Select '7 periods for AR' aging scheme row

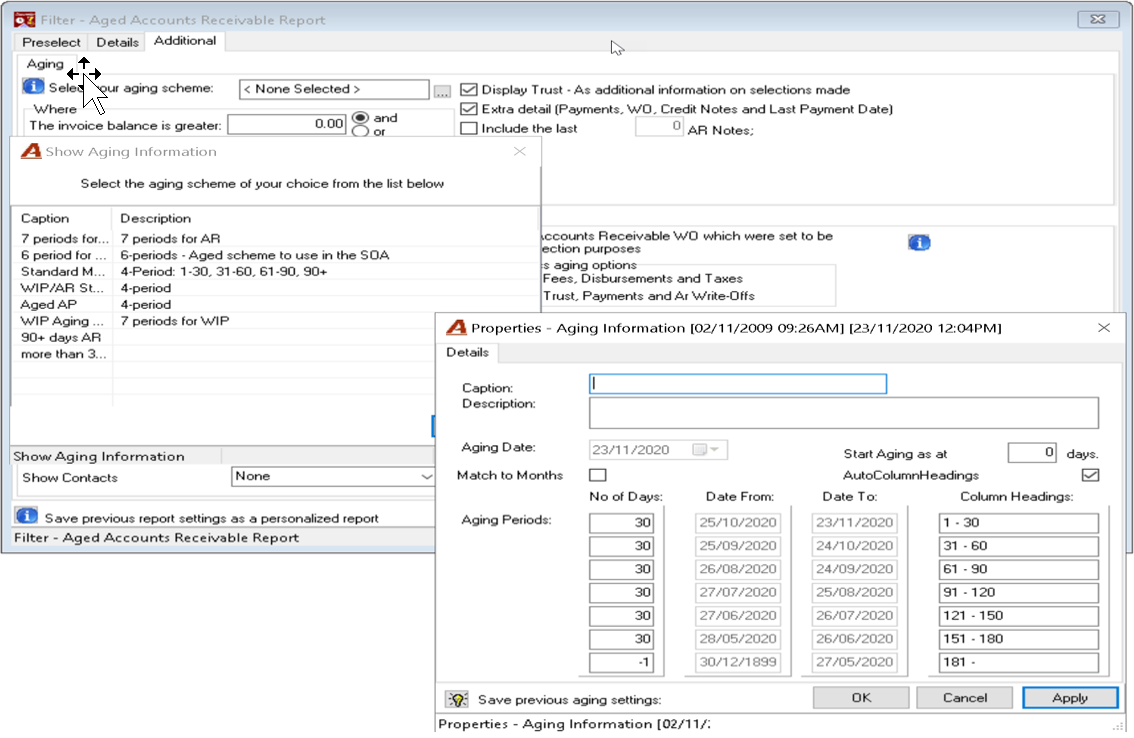[275, 238]
